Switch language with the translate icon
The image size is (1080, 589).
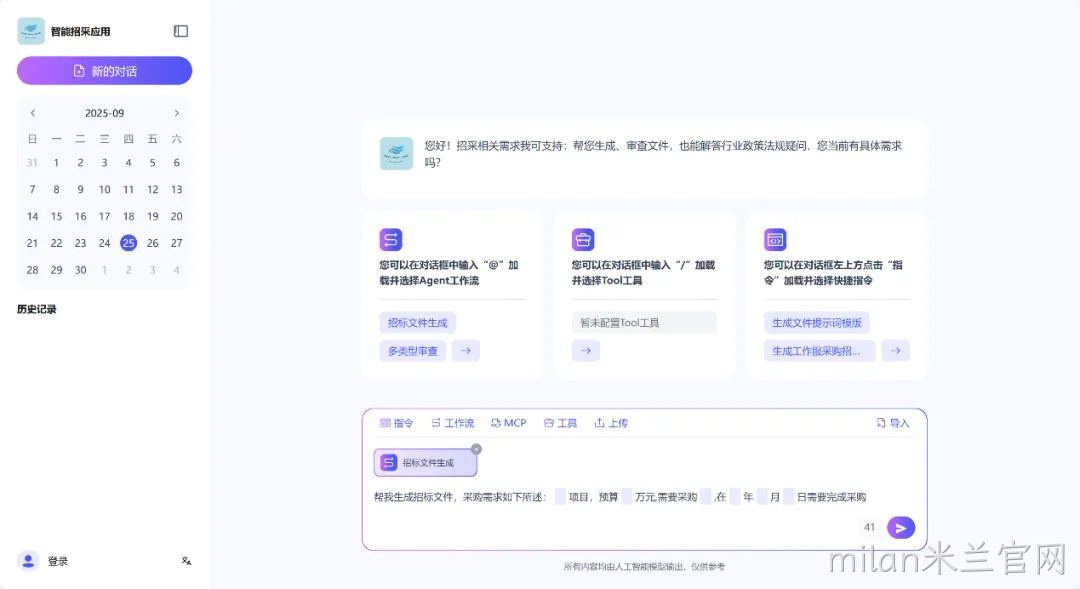186,561
